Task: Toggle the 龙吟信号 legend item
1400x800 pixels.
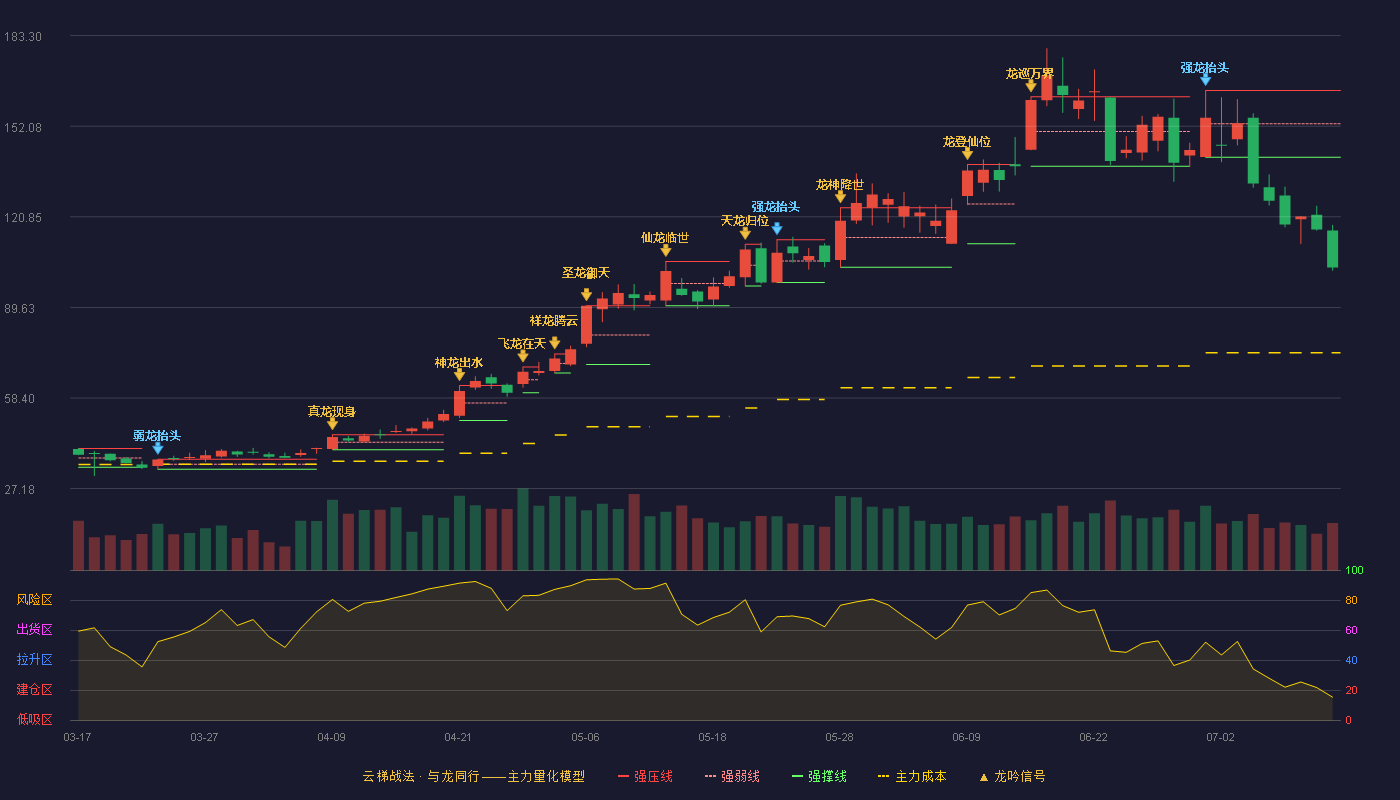Action: pos(1012,776)
